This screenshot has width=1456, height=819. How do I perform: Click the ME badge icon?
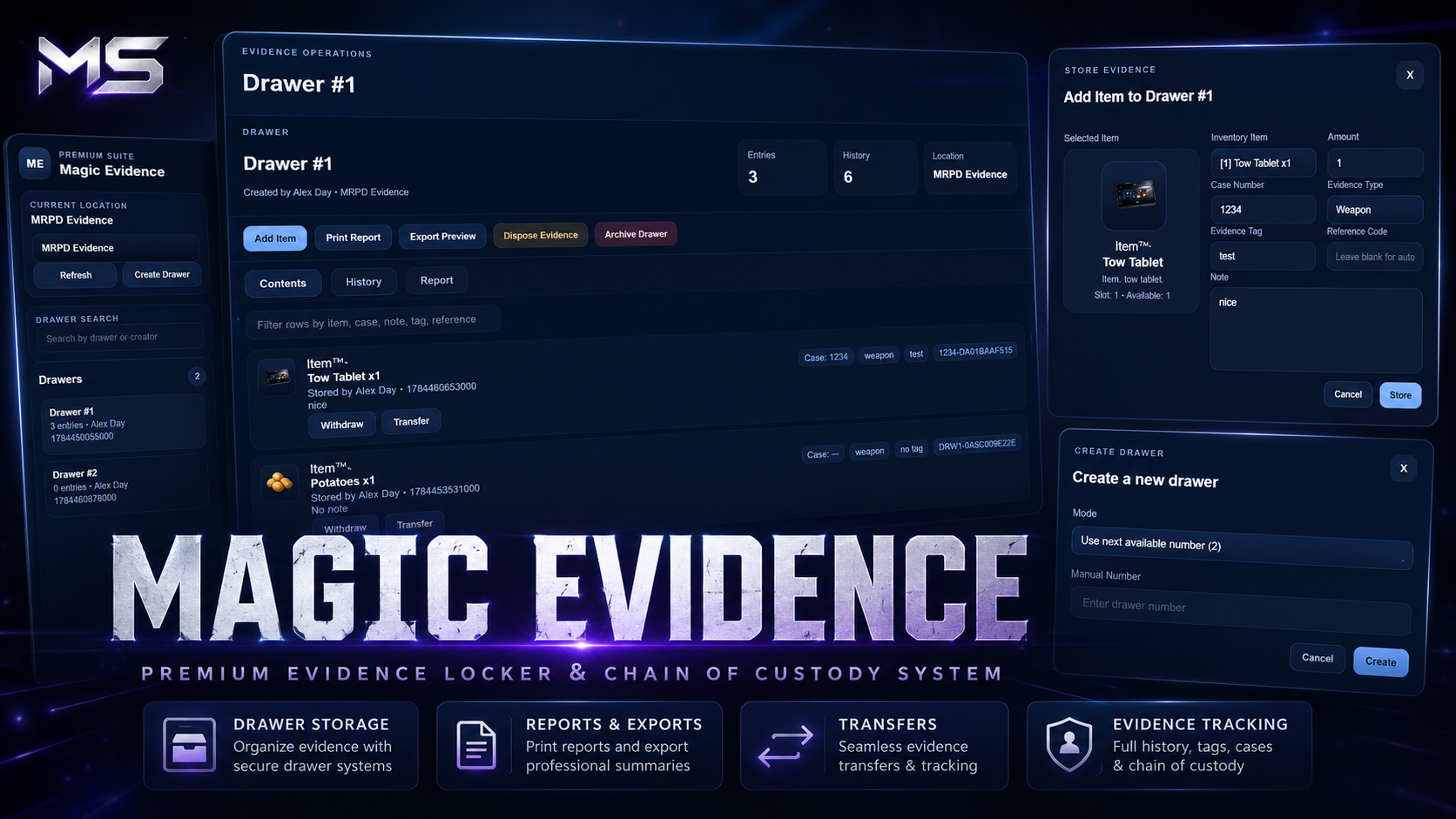35,164
